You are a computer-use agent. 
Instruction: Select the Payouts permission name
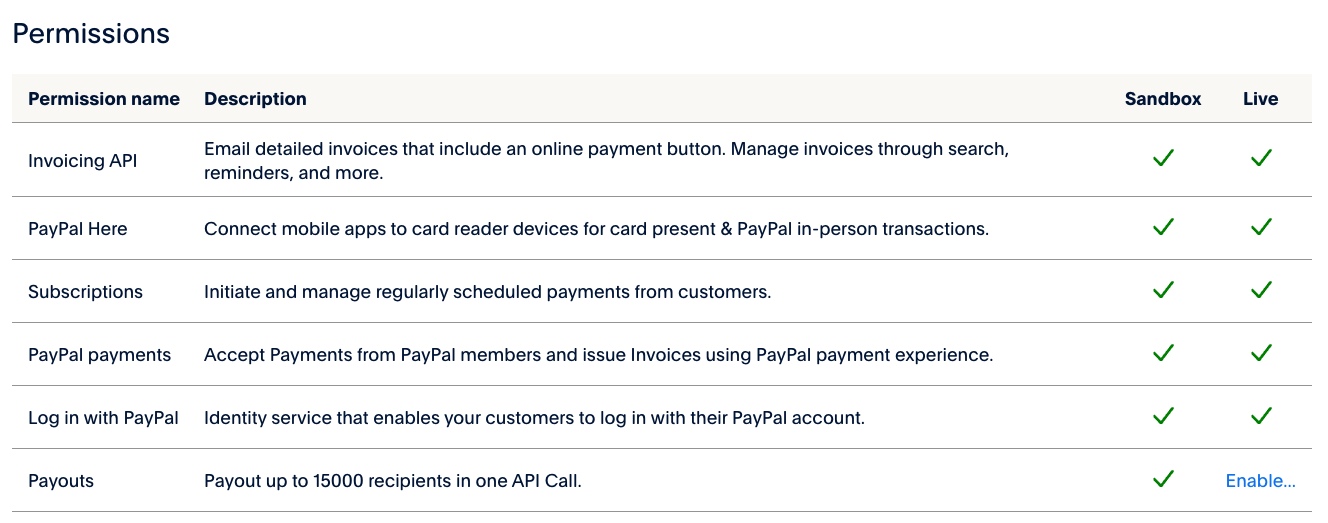coord(61,481)
